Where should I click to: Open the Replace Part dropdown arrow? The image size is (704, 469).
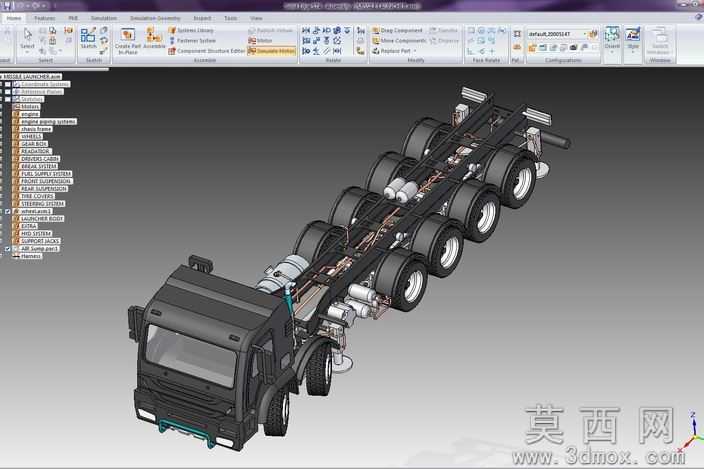(x=415, y=51)
